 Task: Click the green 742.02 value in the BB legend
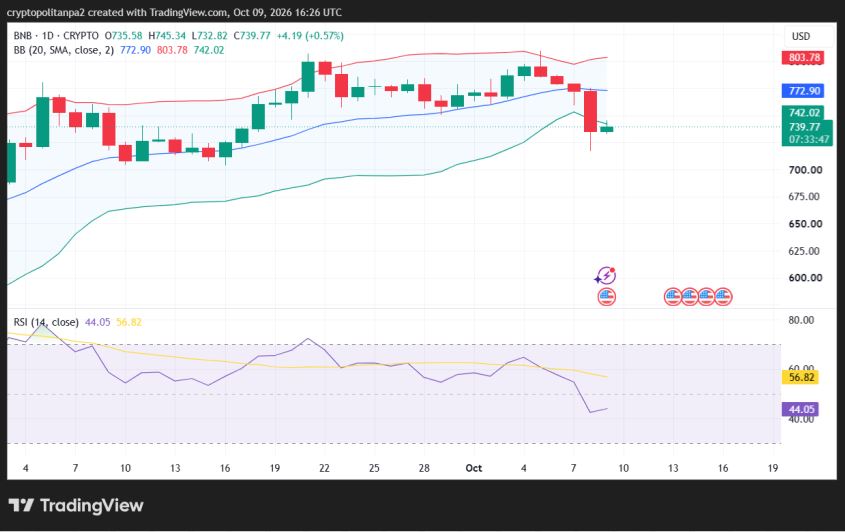pos(209,50)
